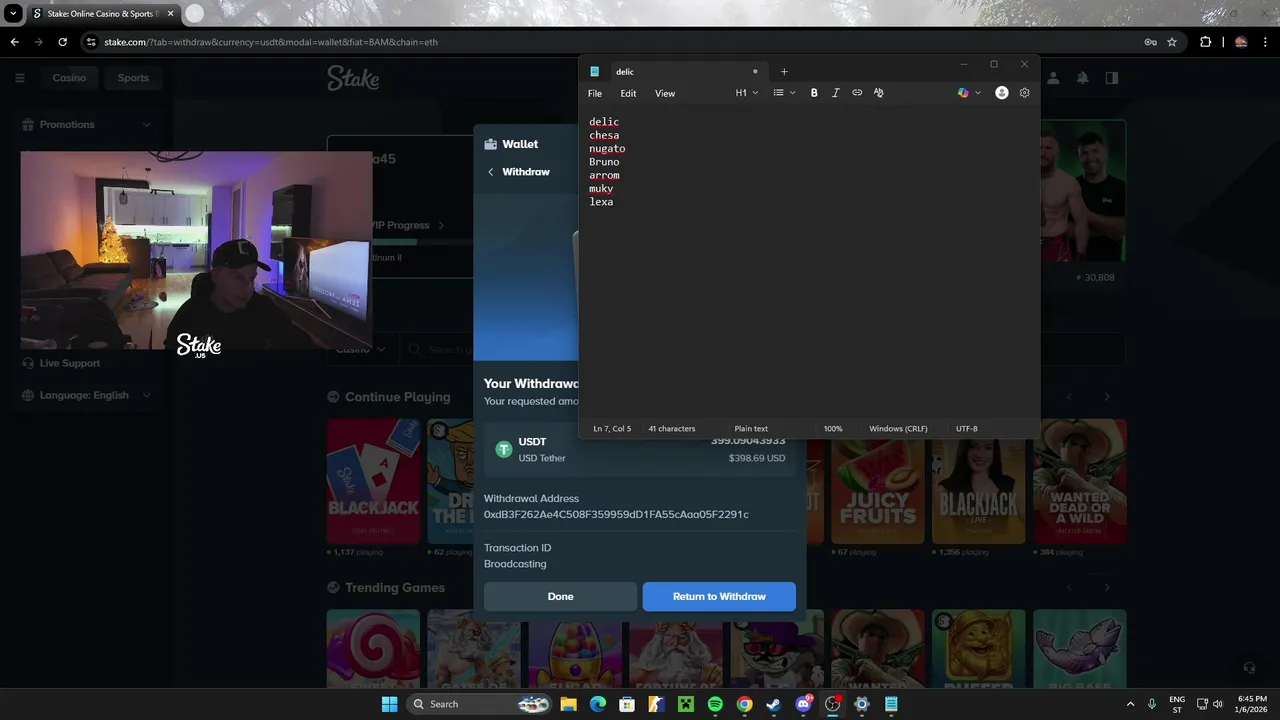1280x720 pixels.
Task: Switch to Sports tab on Stake
Action: (133, 78)
